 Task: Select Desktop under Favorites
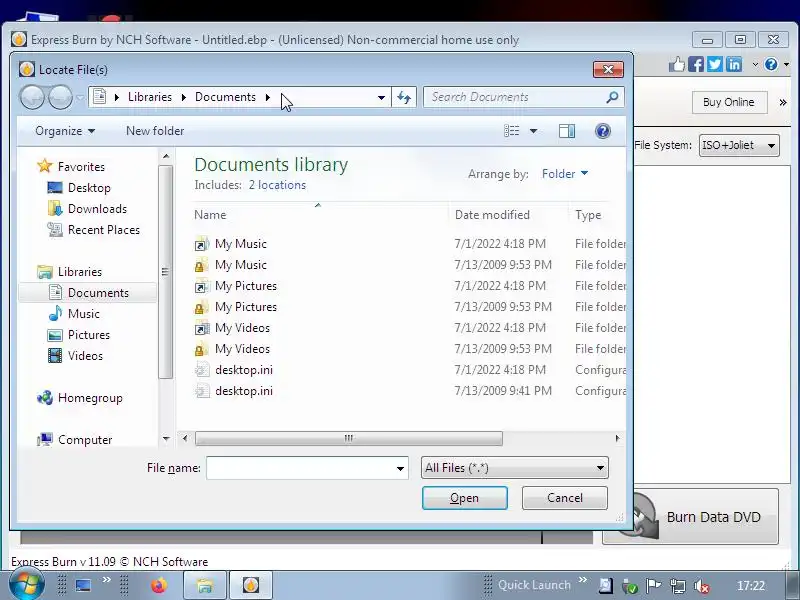79,188
